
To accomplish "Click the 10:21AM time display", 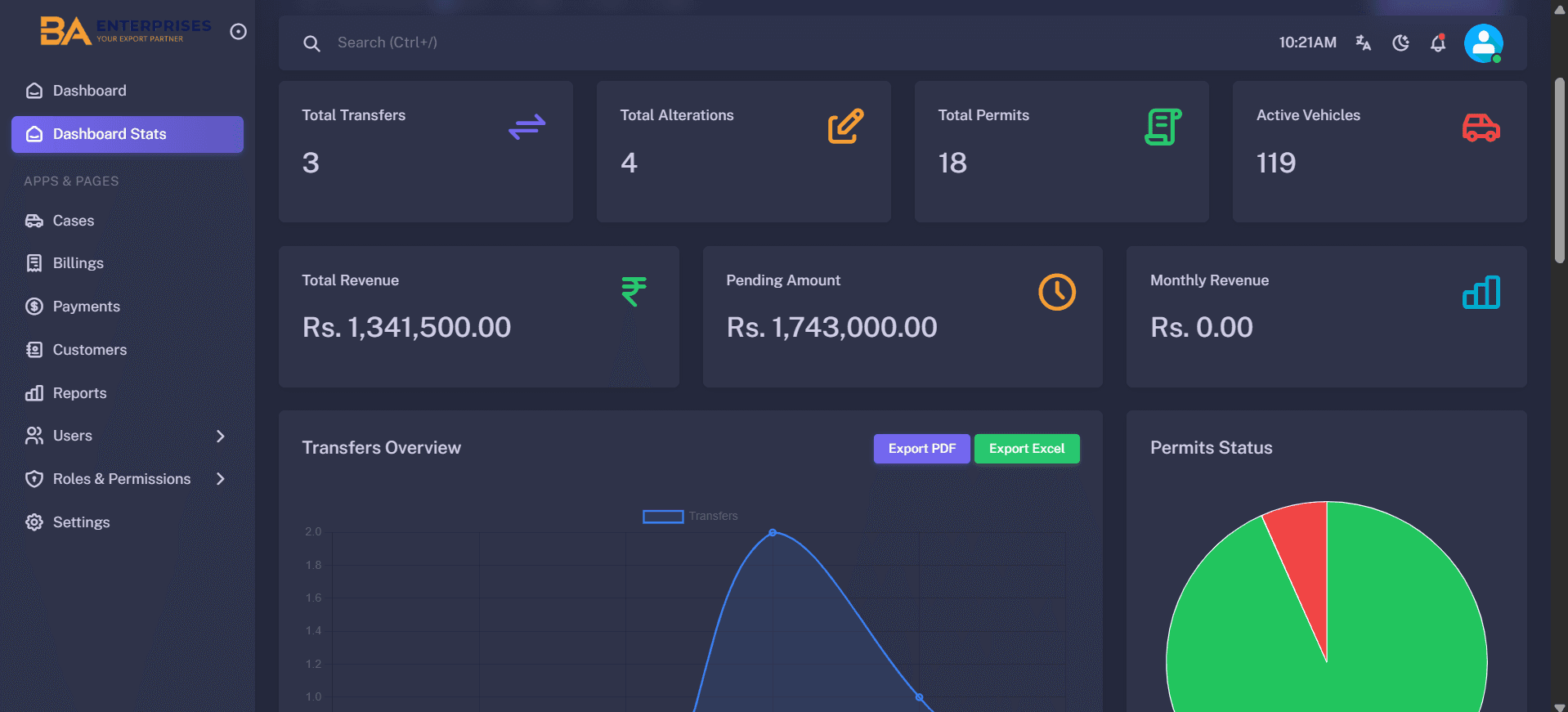I will pyautogui.click(x=1307, y=43).
